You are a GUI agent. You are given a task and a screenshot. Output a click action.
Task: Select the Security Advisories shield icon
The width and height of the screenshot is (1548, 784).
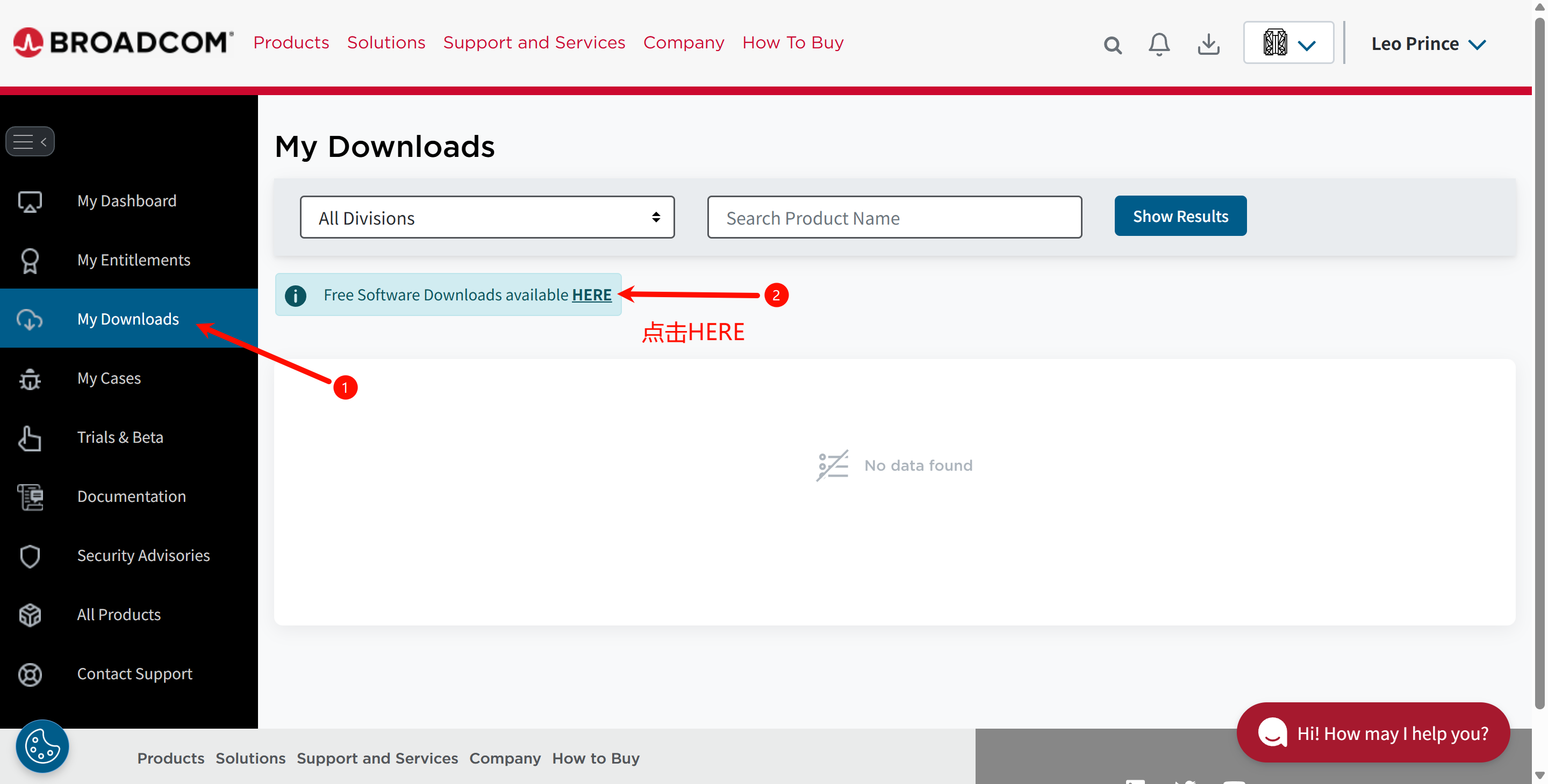point(30,556)
